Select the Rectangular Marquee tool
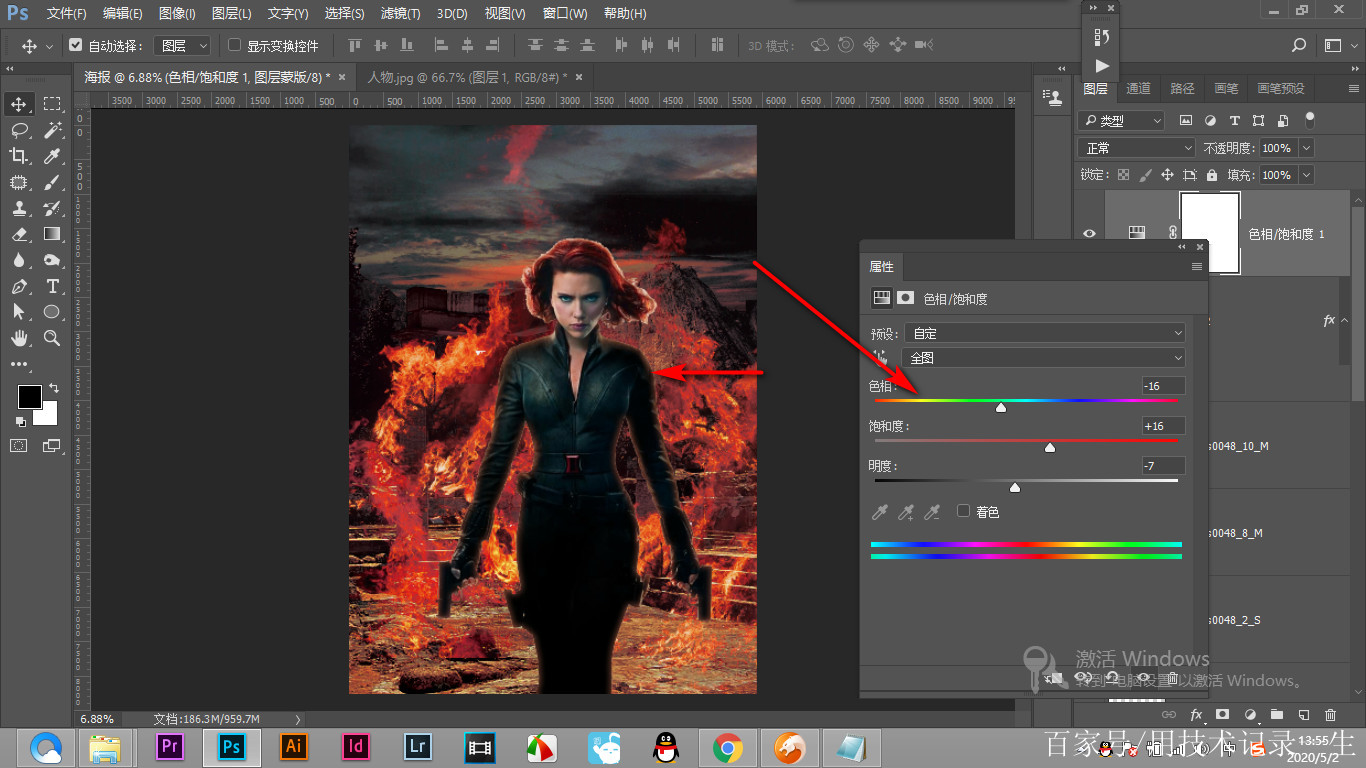 pos(52,104)
